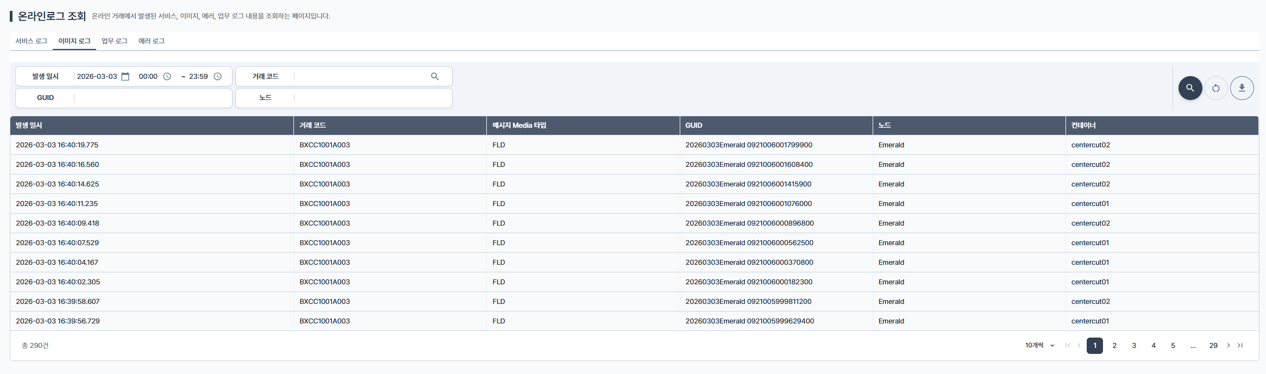The height and width of the screenshot is (374, 1266).
Task: Click the 00:00 start time field
Action: click(148, 77)
